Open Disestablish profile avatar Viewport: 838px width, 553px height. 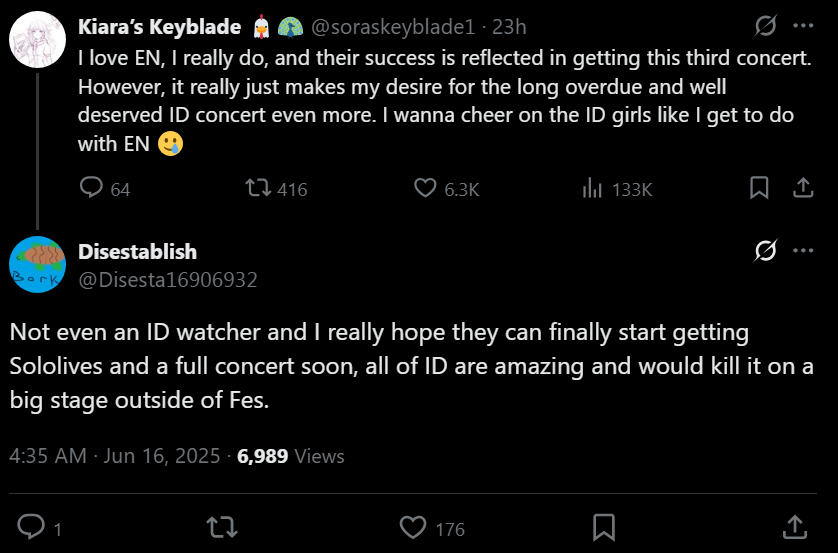(x=38, y=265)
